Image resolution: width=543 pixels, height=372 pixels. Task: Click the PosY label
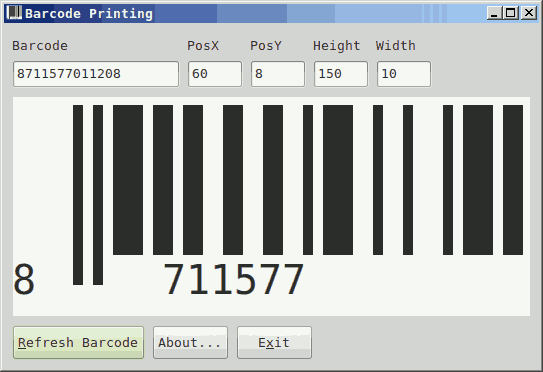click(x=266, y=46)
